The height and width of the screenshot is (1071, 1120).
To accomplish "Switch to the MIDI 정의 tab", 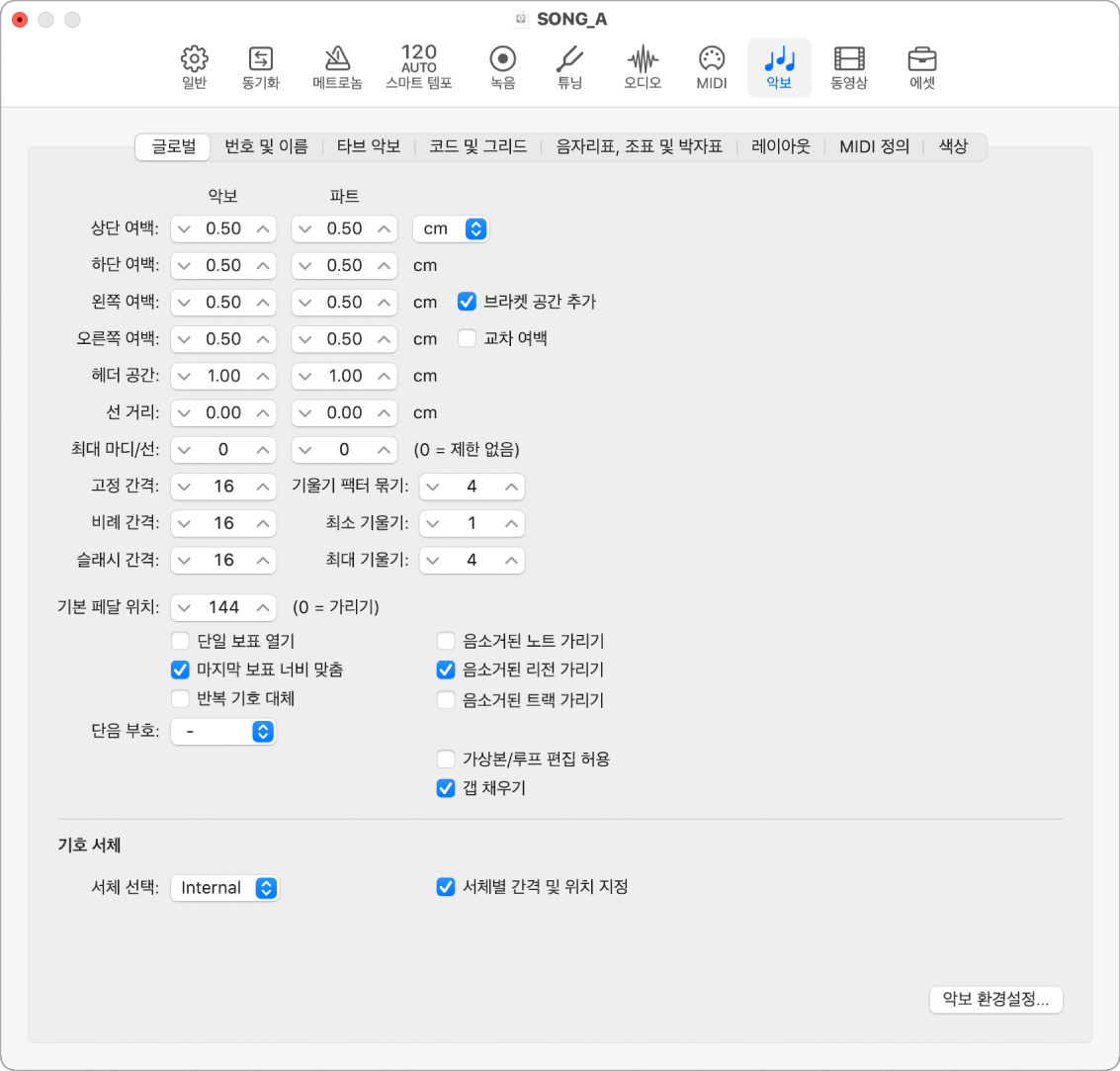I will click(x=874, y=146).
